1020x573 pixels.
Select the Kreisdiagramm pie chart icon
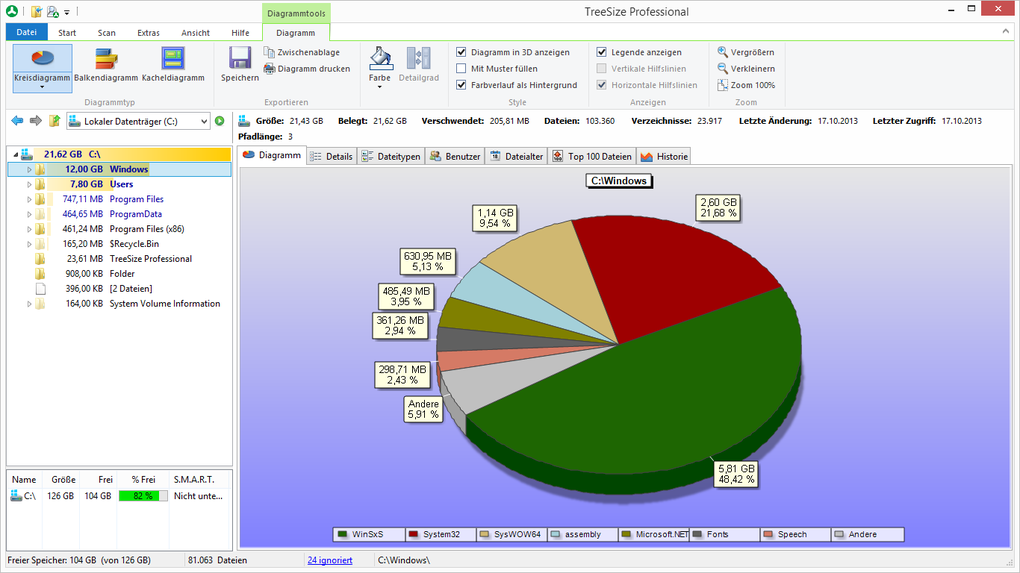tap(42, 59)
